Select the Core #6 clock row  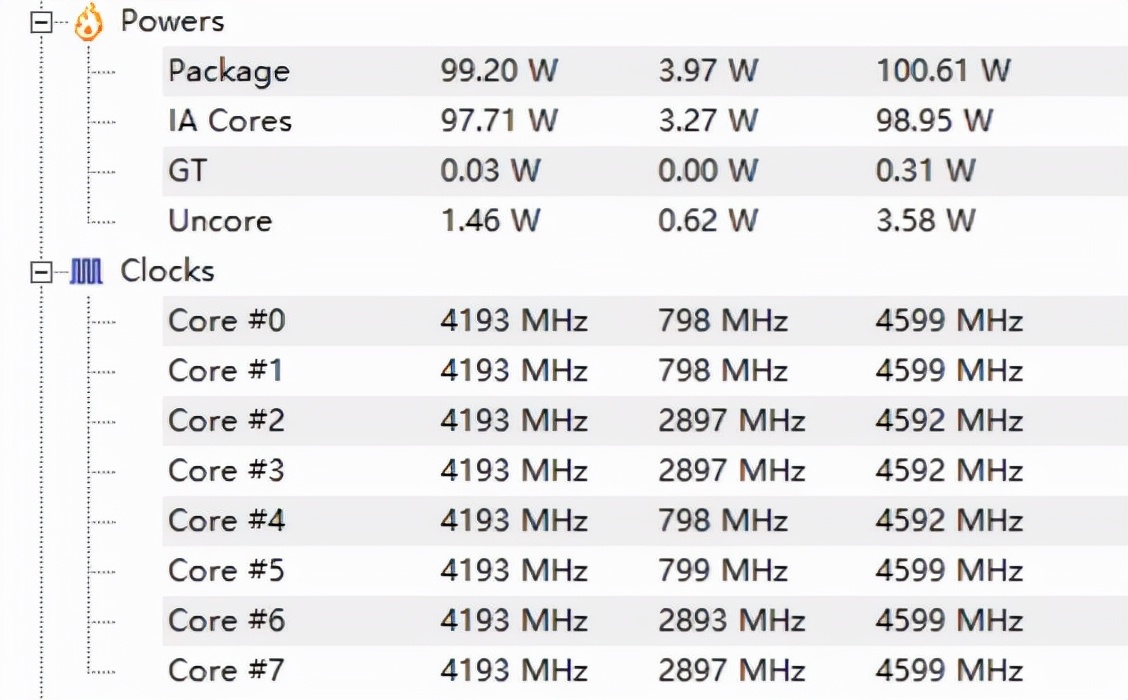tap(645, 621)
